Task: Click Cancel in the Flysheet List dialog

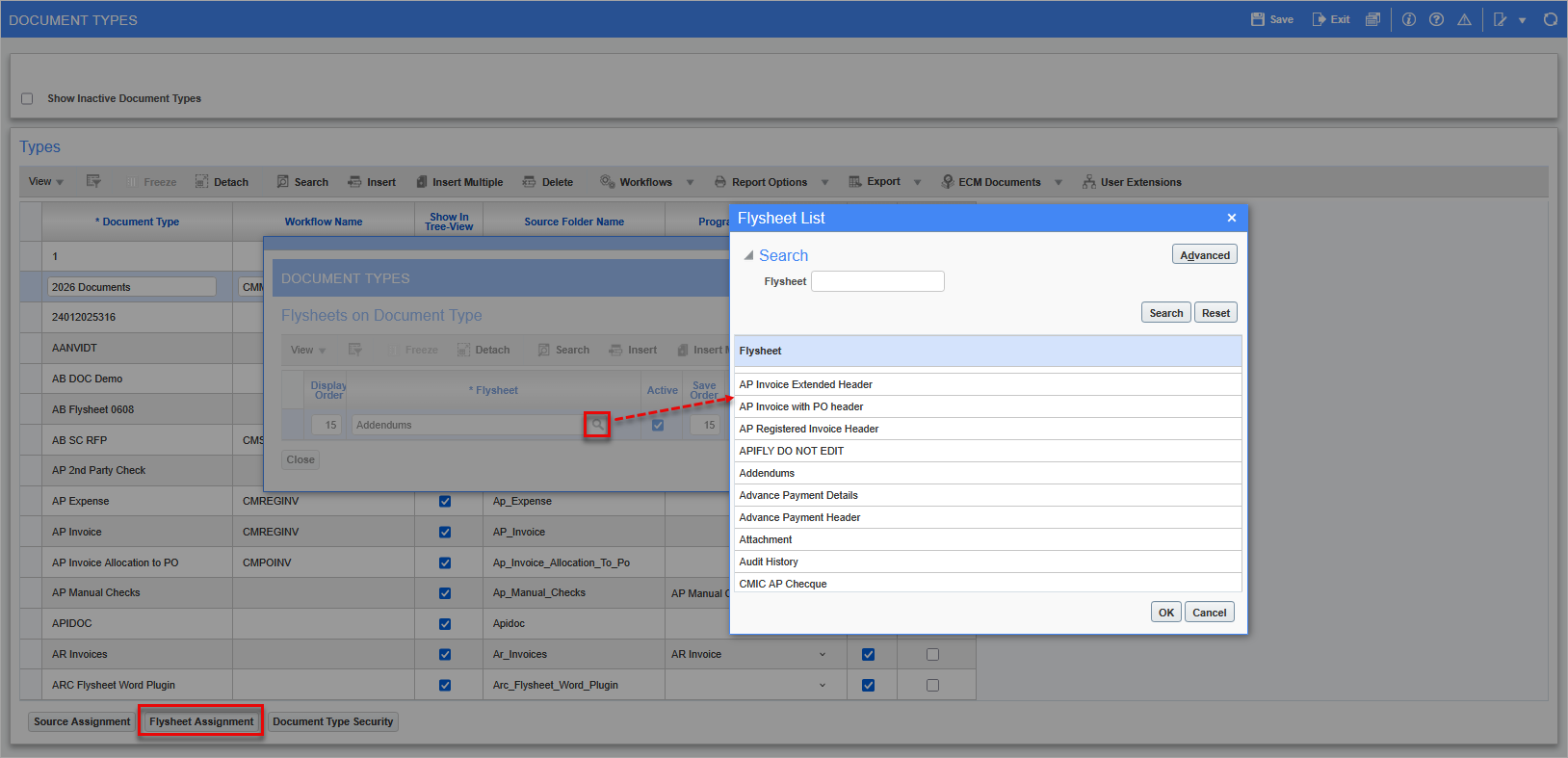Action: tap(1210, 613)
